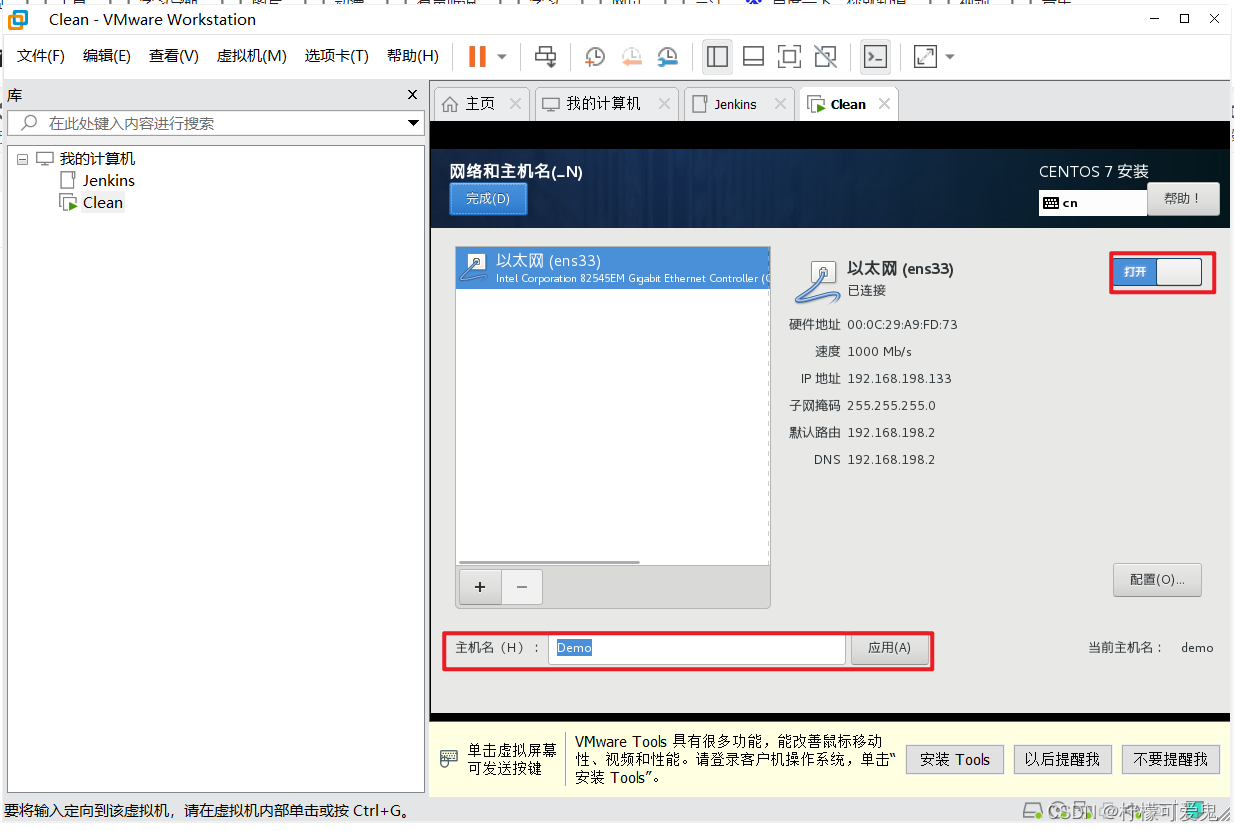Switch to the Jenkins tab
This screenshot has height=831, width=1234.
735,104
